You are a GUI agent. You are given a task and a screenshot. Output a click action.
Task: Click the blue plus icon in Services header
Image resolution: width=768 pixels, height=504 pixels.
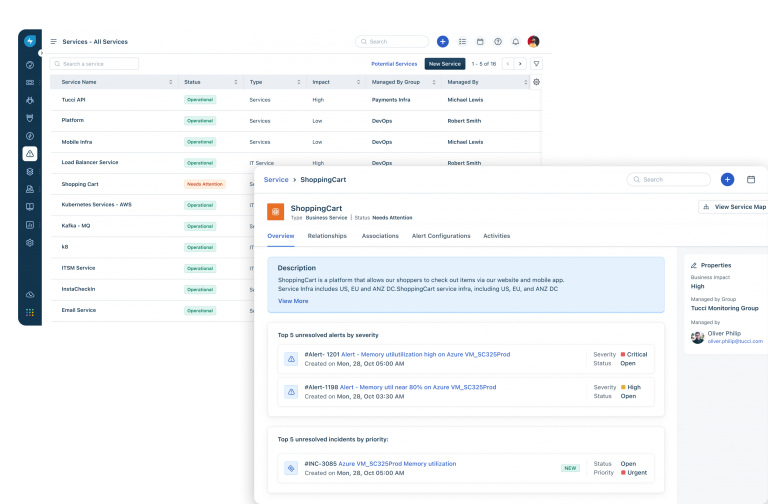coord(443,41)
